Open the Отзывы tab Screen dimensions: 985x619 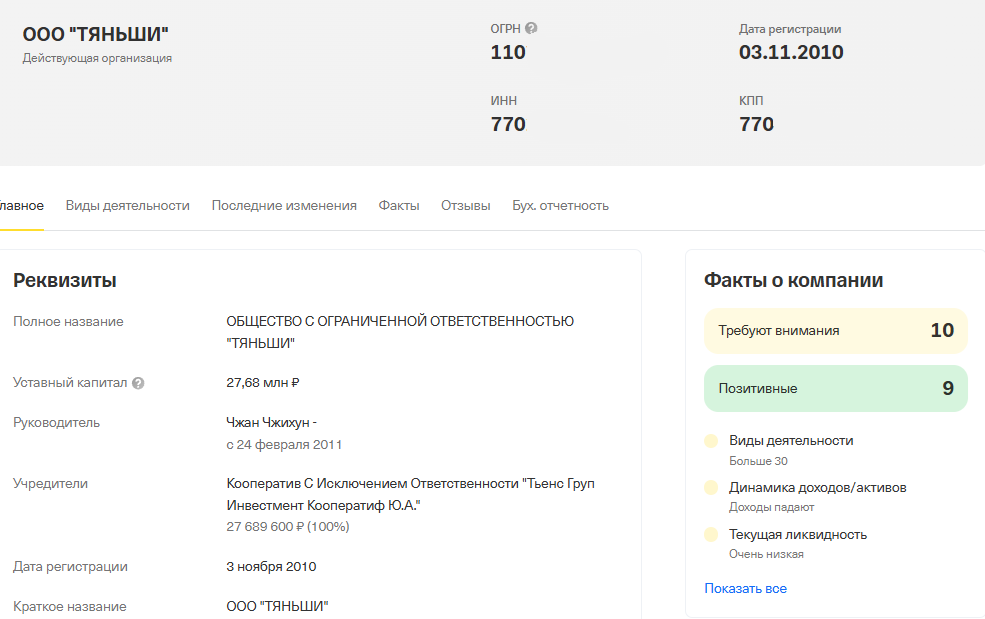coord(465,206)
